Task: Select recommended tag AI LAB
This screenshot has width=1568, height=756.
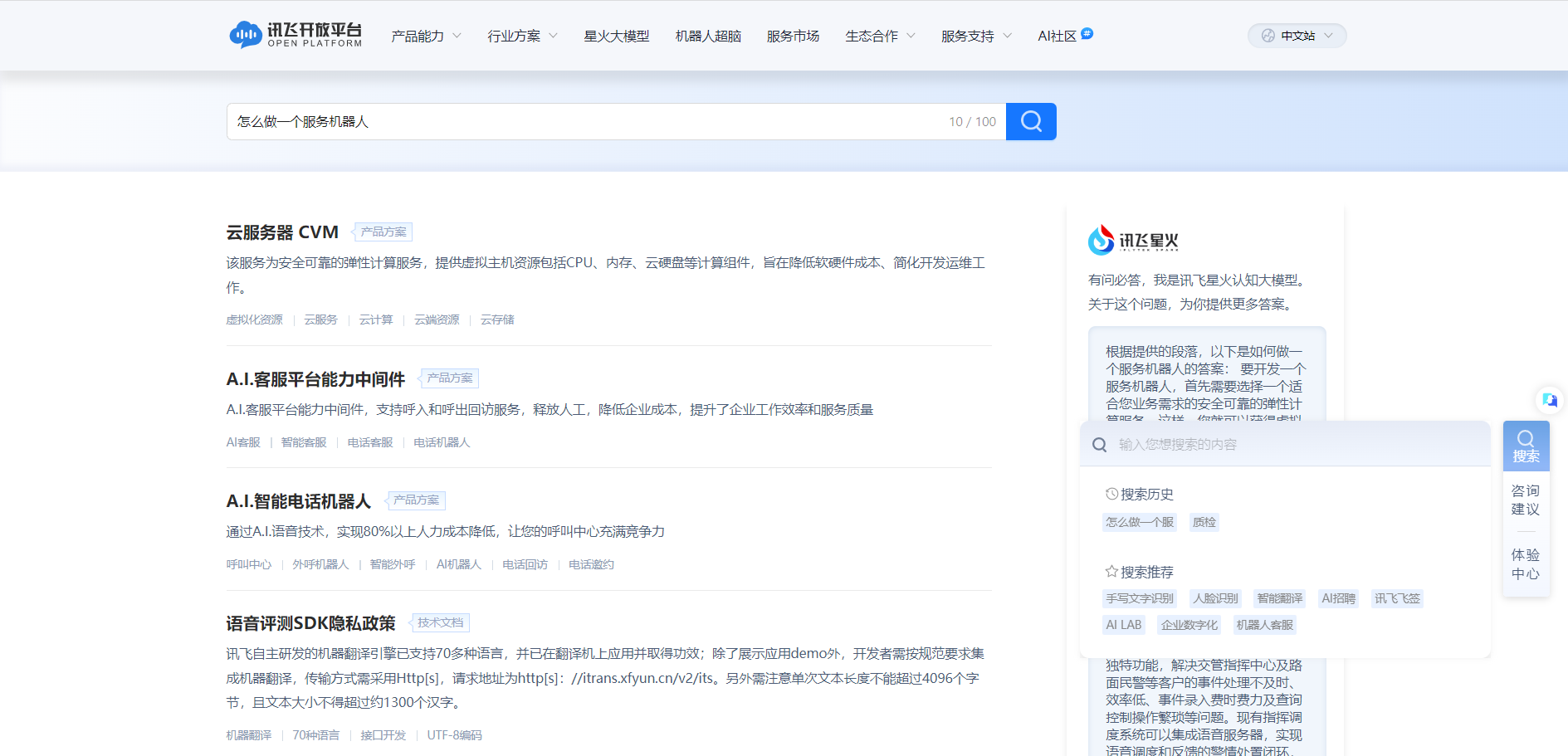Action: (1123, 625)
